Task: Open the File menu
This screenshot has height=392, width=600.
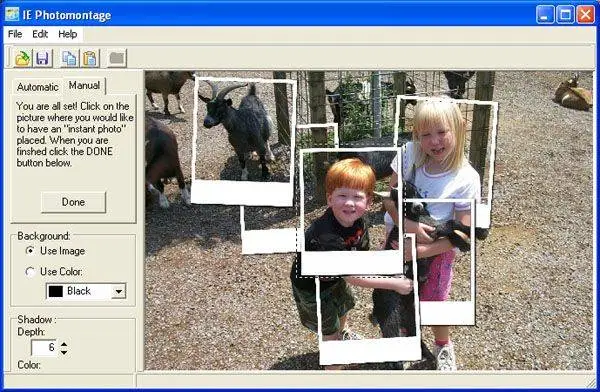Action: [x=15, y=34]
